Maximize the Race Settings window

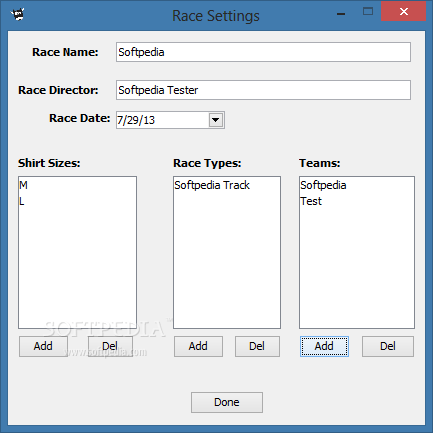coord(368,12)
